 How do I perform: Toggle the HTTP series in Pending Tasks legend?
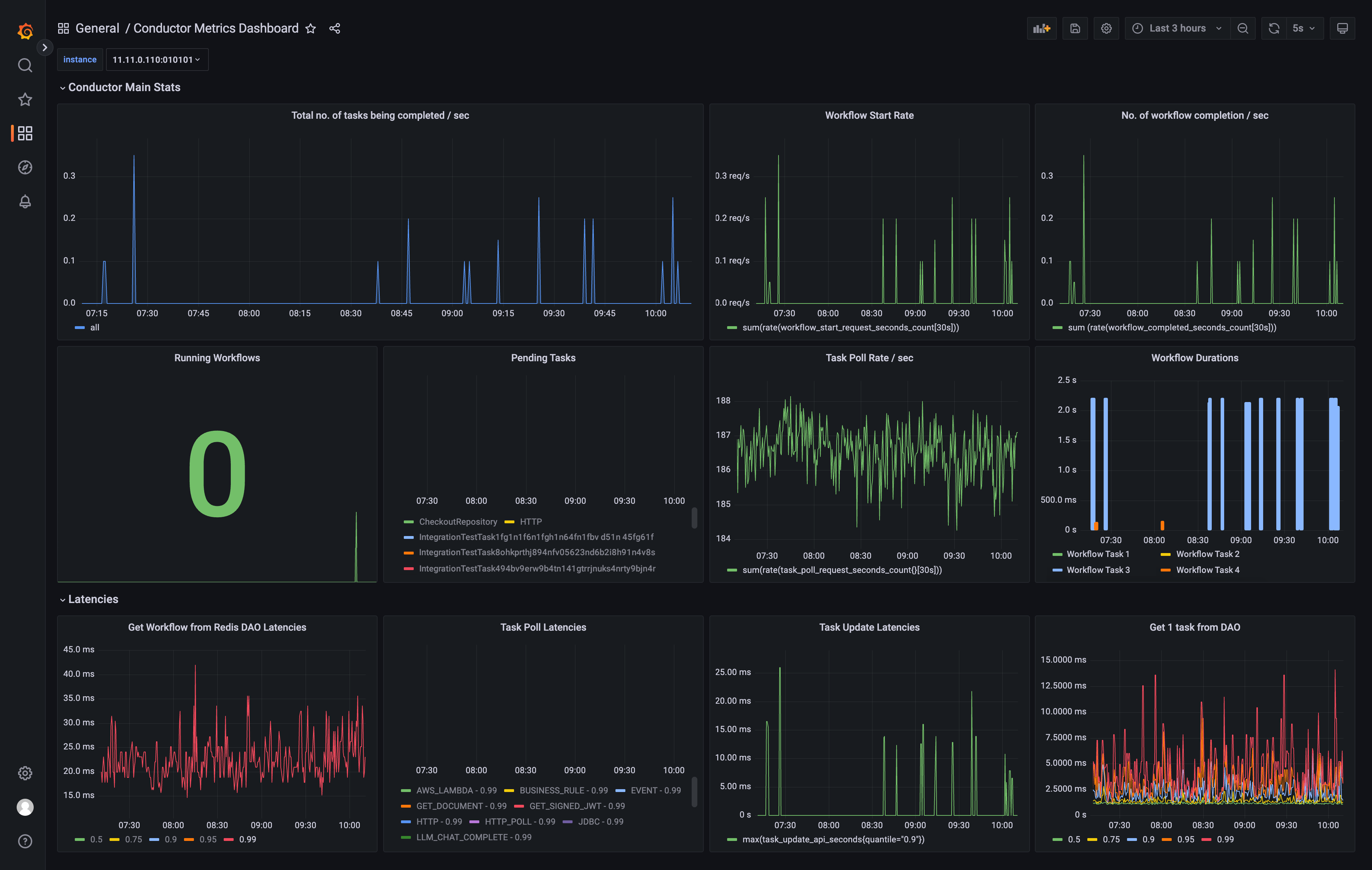pyautogui.click(x=530, y=521)
